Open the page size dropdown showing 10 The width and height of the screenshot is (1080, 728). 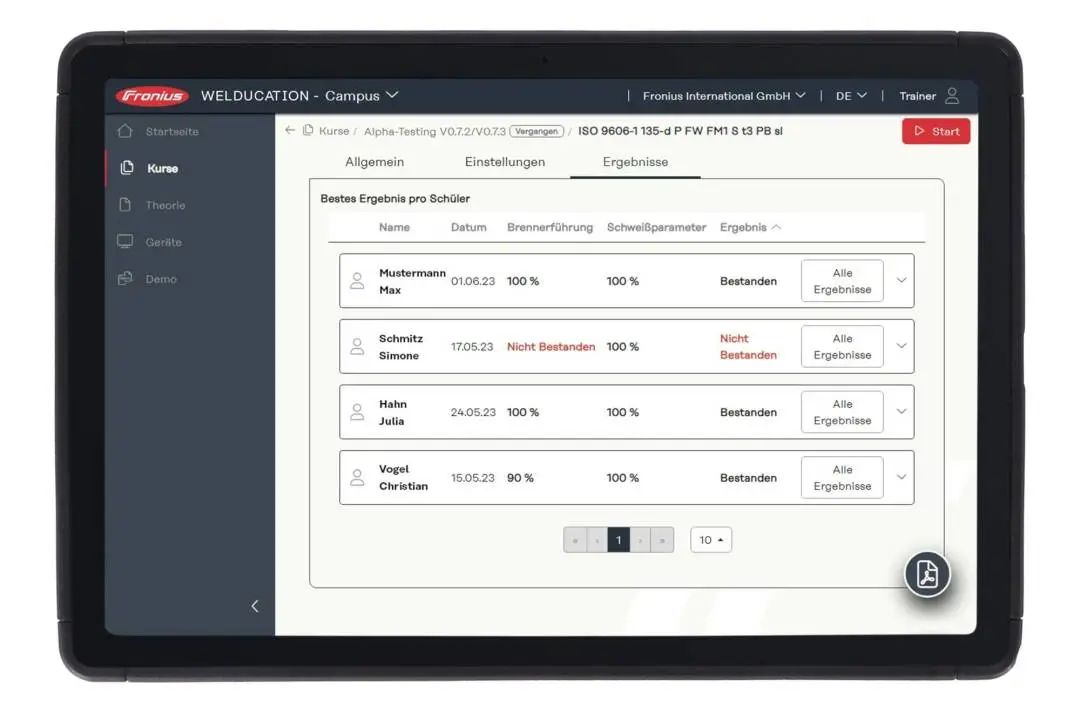(711, 540)
